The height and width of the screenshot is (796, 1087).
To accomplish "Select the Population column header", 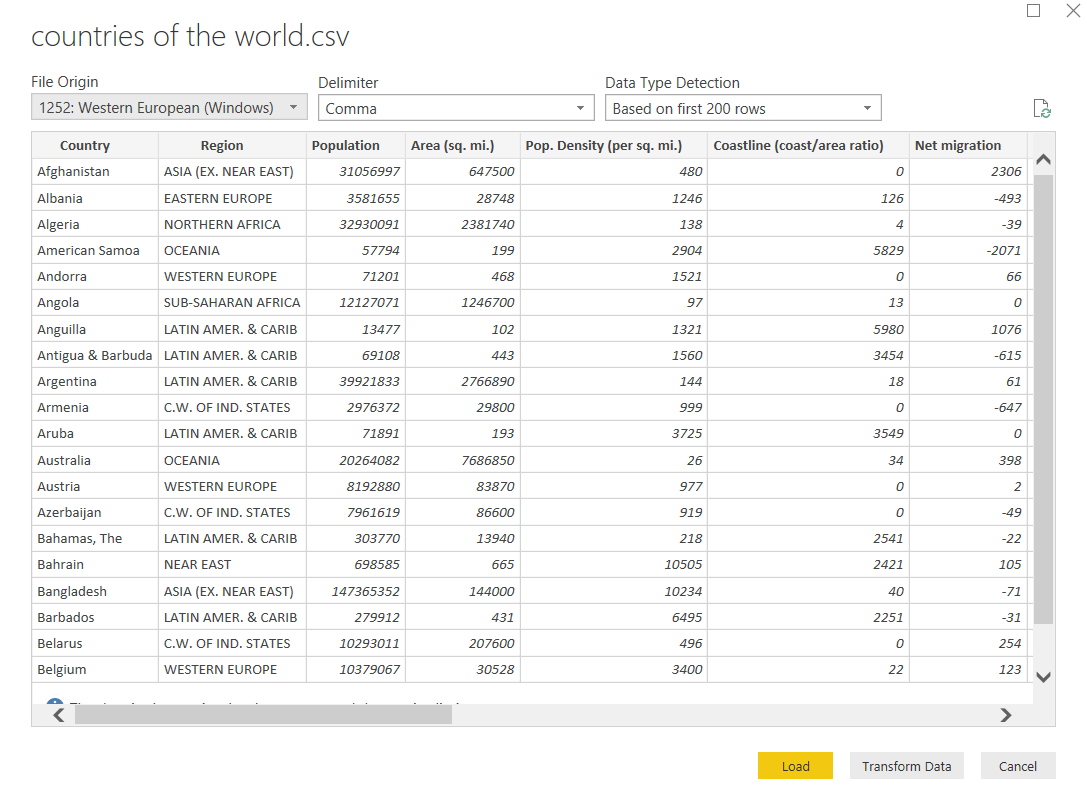I will pos(346,146).
